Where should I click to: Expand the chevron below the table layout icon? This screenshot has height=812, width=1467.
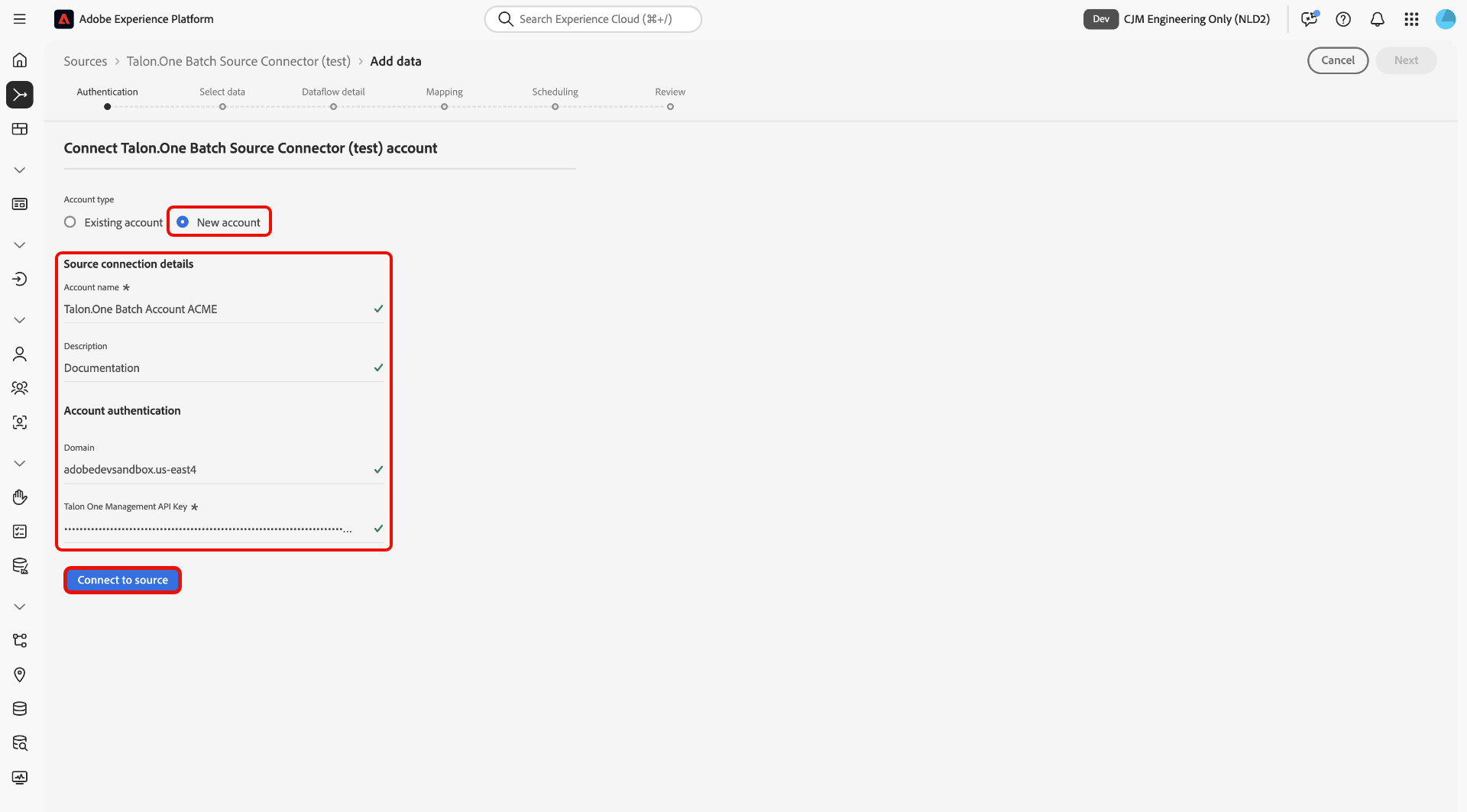(x=20, y=170)
